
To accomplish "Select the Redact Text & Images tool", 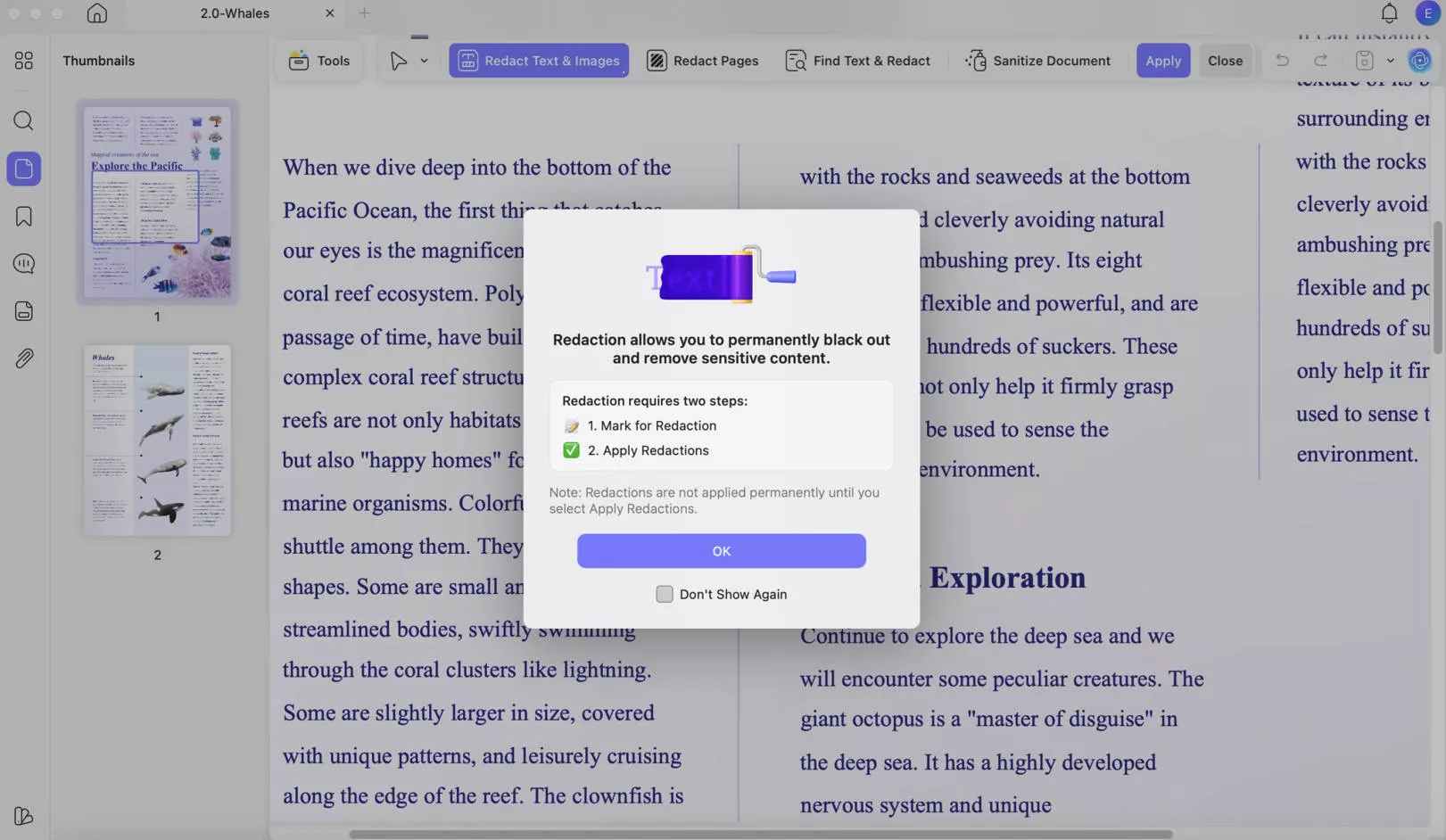I will point(538,61).
